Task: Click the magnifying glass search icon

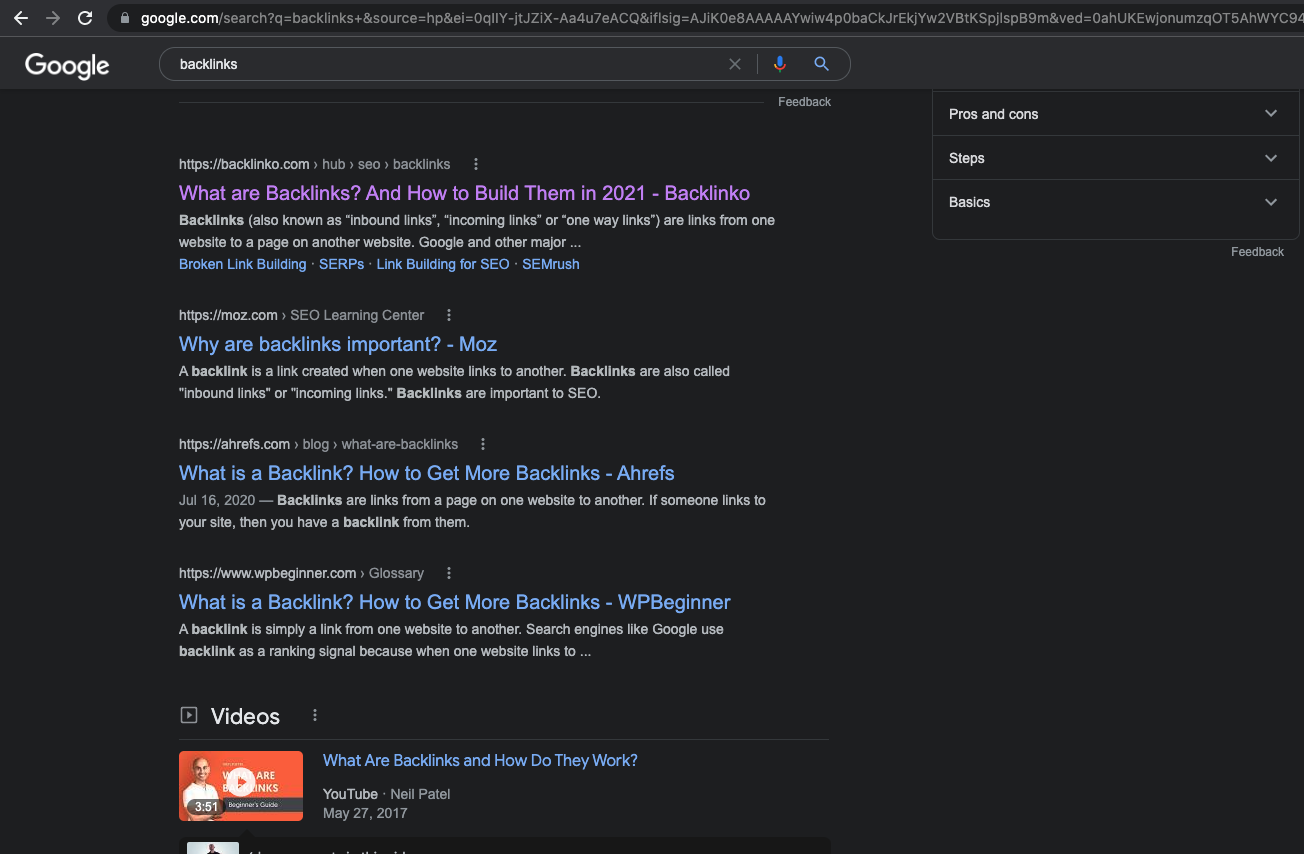Action: tap(821, 64)
